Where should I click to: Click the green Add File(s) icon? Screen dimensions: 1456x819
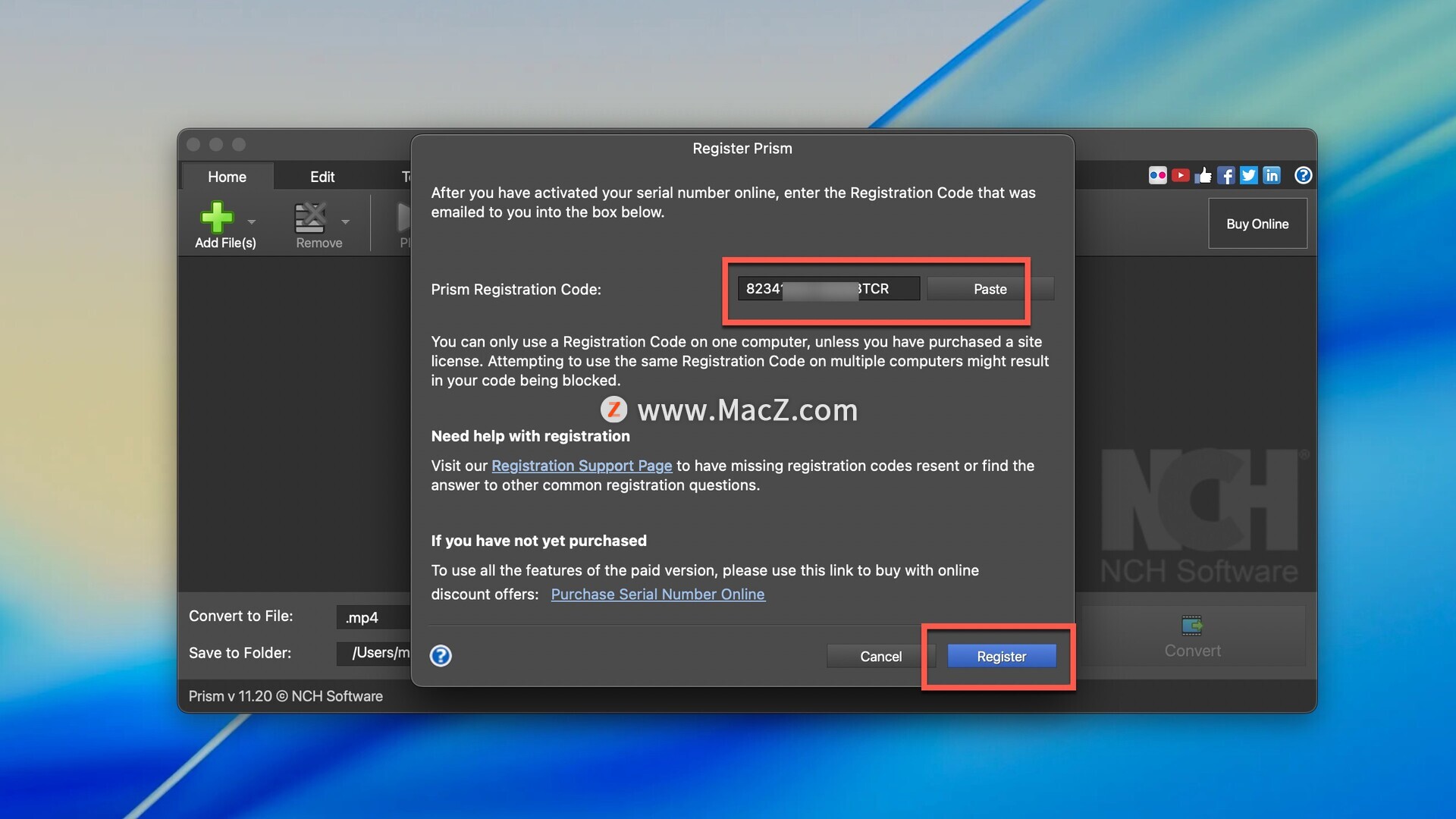pos(217,217)
